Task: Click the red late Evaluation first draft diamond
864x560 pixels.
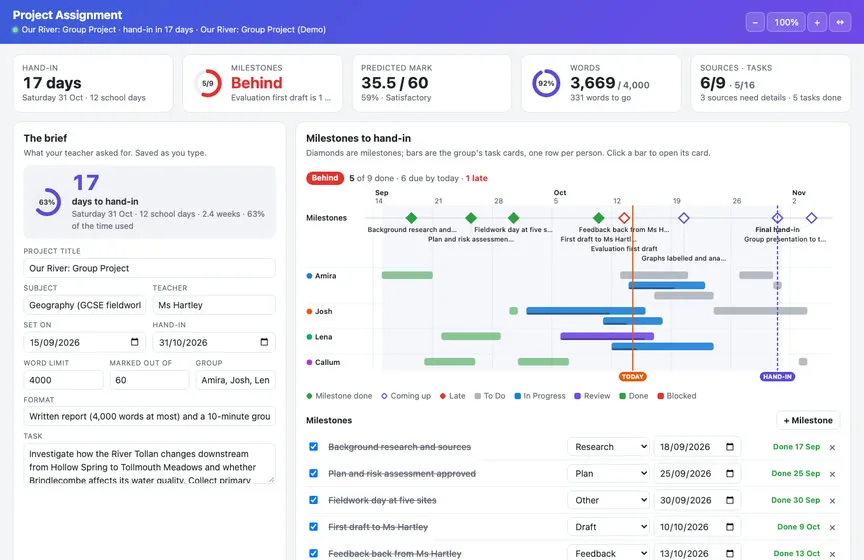Action: tap(624, 218)
